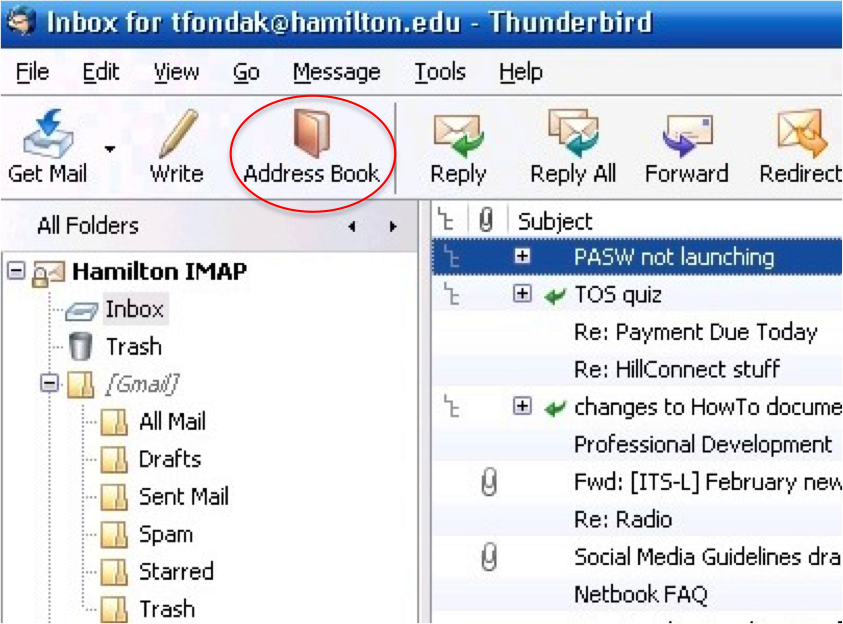Expand the TOS quiz thread

(x=522, y=294)
